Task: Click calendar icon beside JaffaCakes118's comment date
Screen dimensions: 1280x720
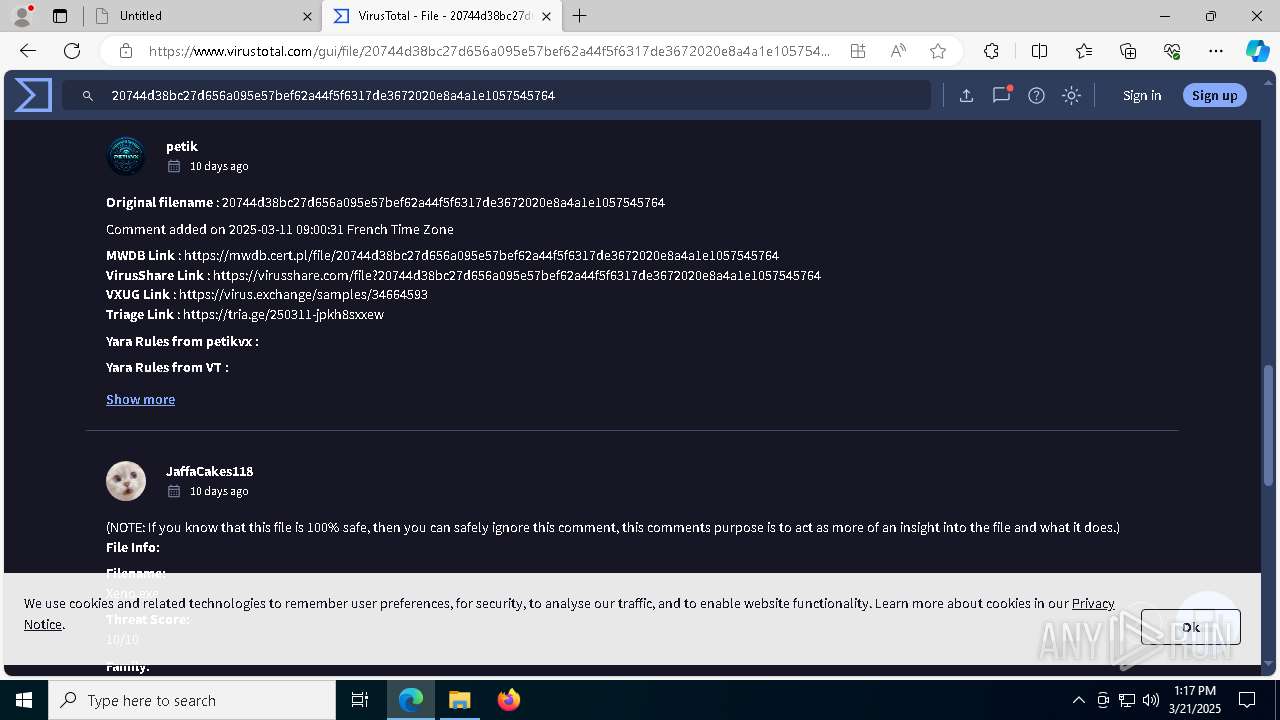Action: tap(174, 491)
